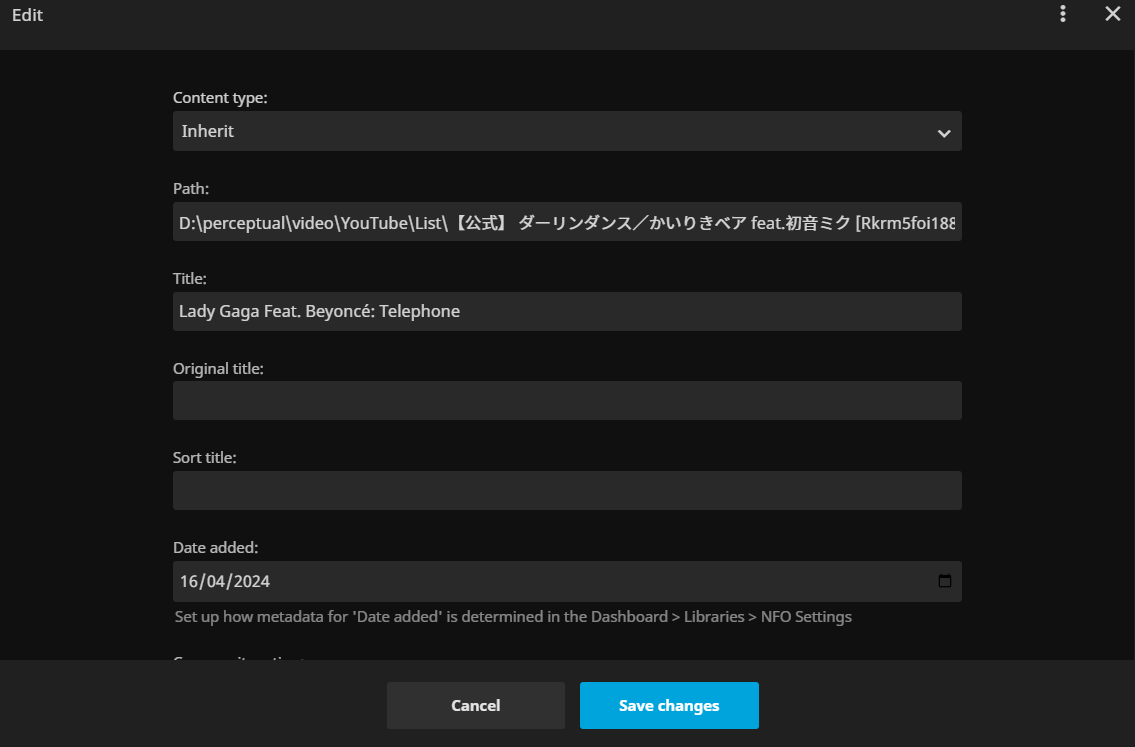Click the 'Path:' label text
The width and height of the screenshot is (1135, 747).
(191, 188)
